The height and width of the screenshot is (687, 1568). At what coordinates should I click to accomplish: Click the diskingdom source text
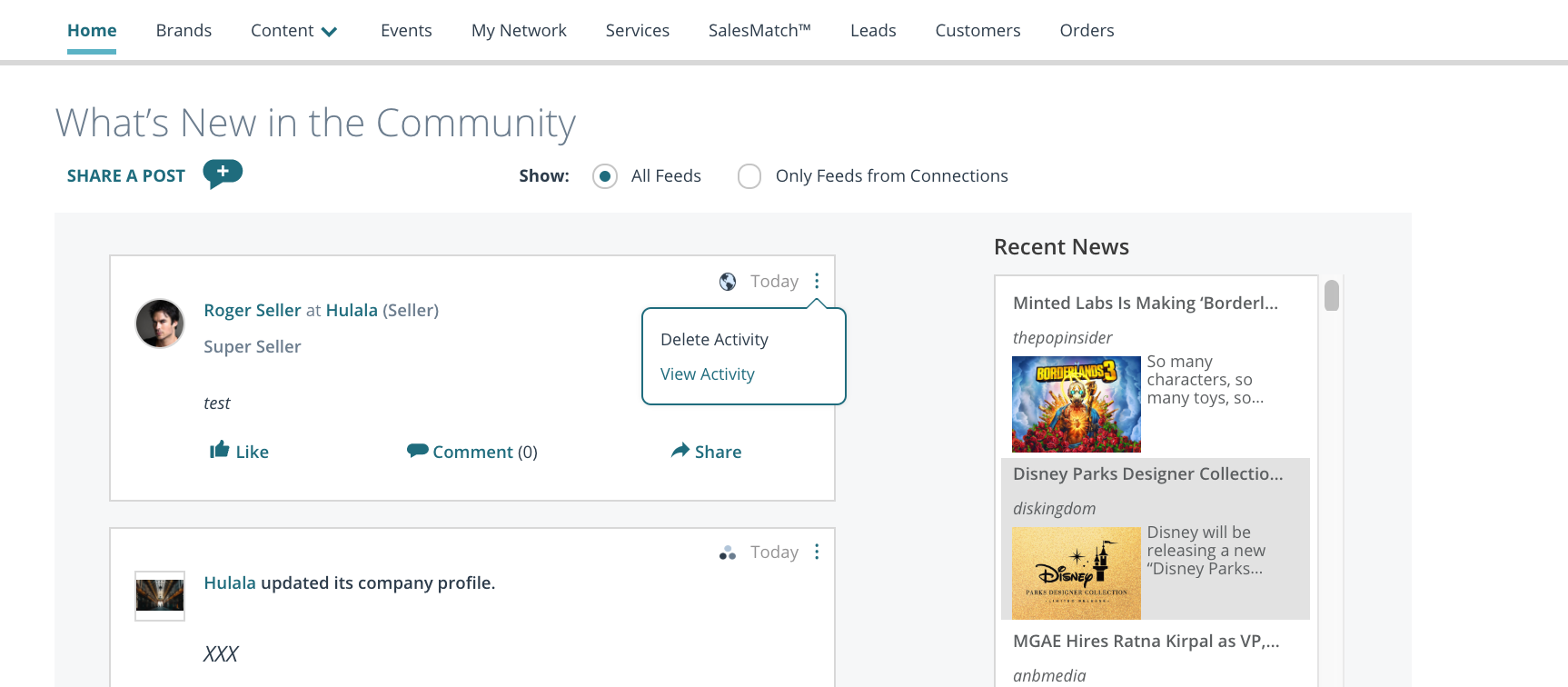point(1054,509)
